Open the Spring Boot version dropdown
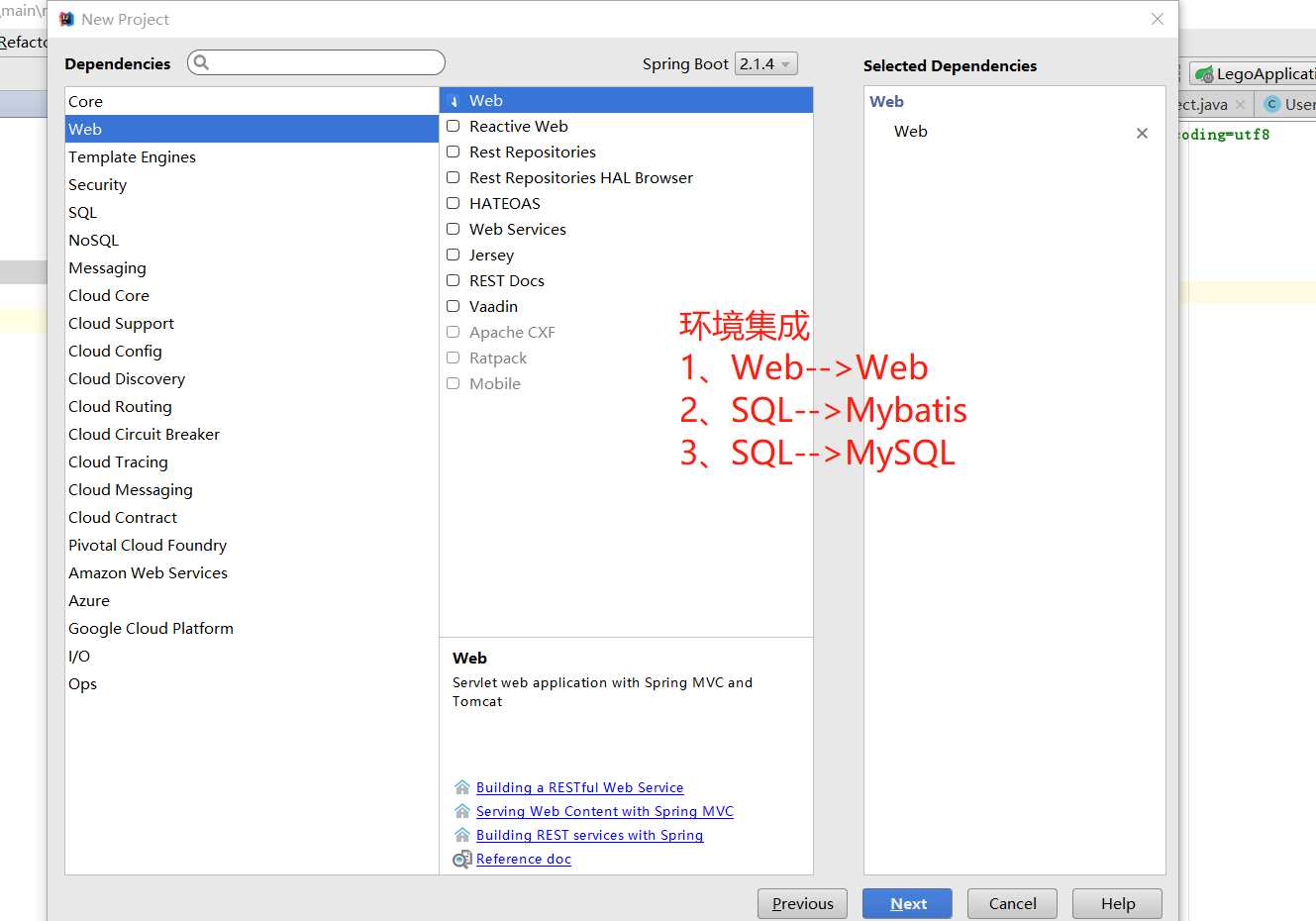Viewport: 1316px width, 921px height. pyautogui.click(x=765, y=63)
